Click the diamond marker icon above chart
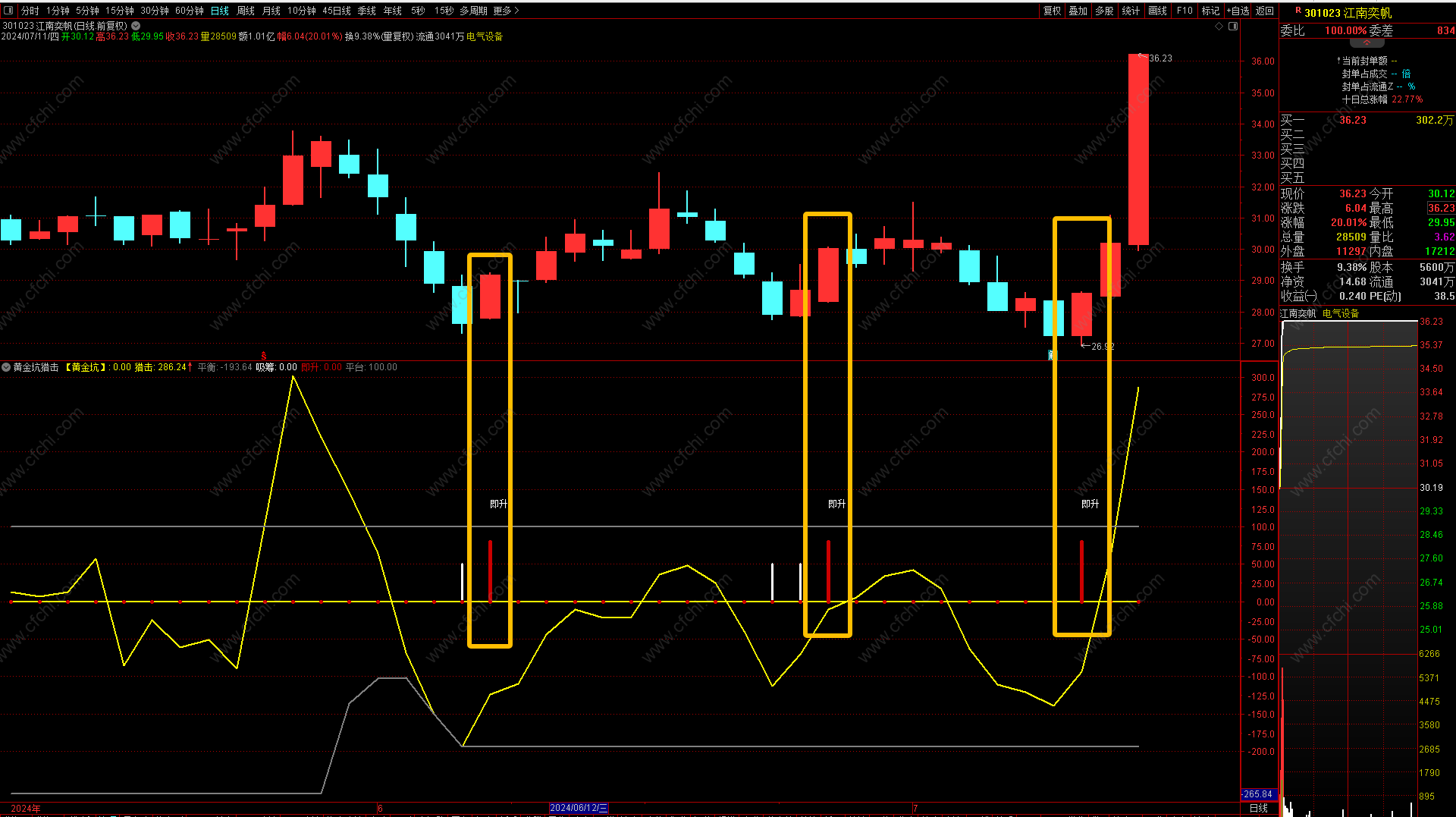1456x817 pixels. point(1219,26)
